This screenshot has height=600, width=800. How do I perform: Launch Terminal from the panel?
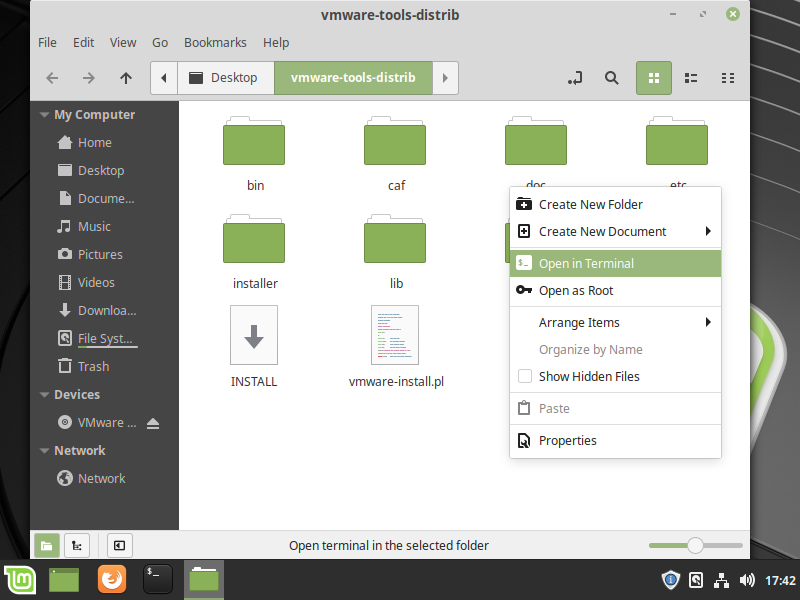point(158,580)
